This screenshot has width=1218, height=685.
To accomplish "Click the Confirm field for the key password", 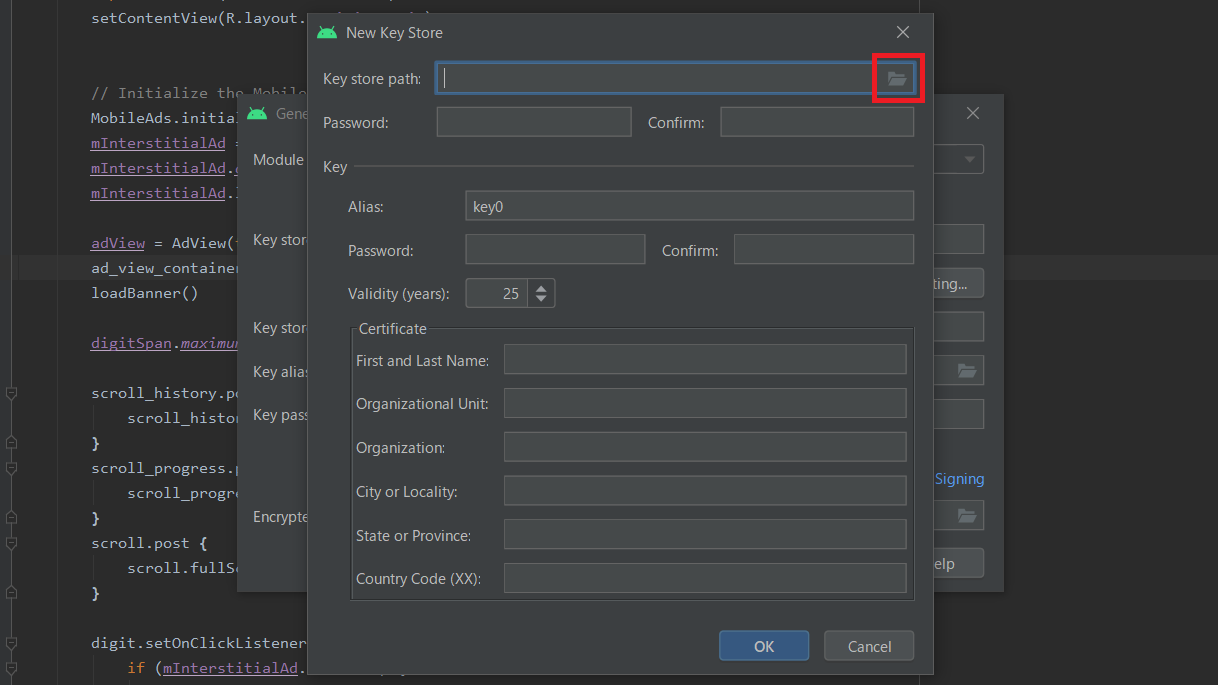I will click(x=823, y=249).
